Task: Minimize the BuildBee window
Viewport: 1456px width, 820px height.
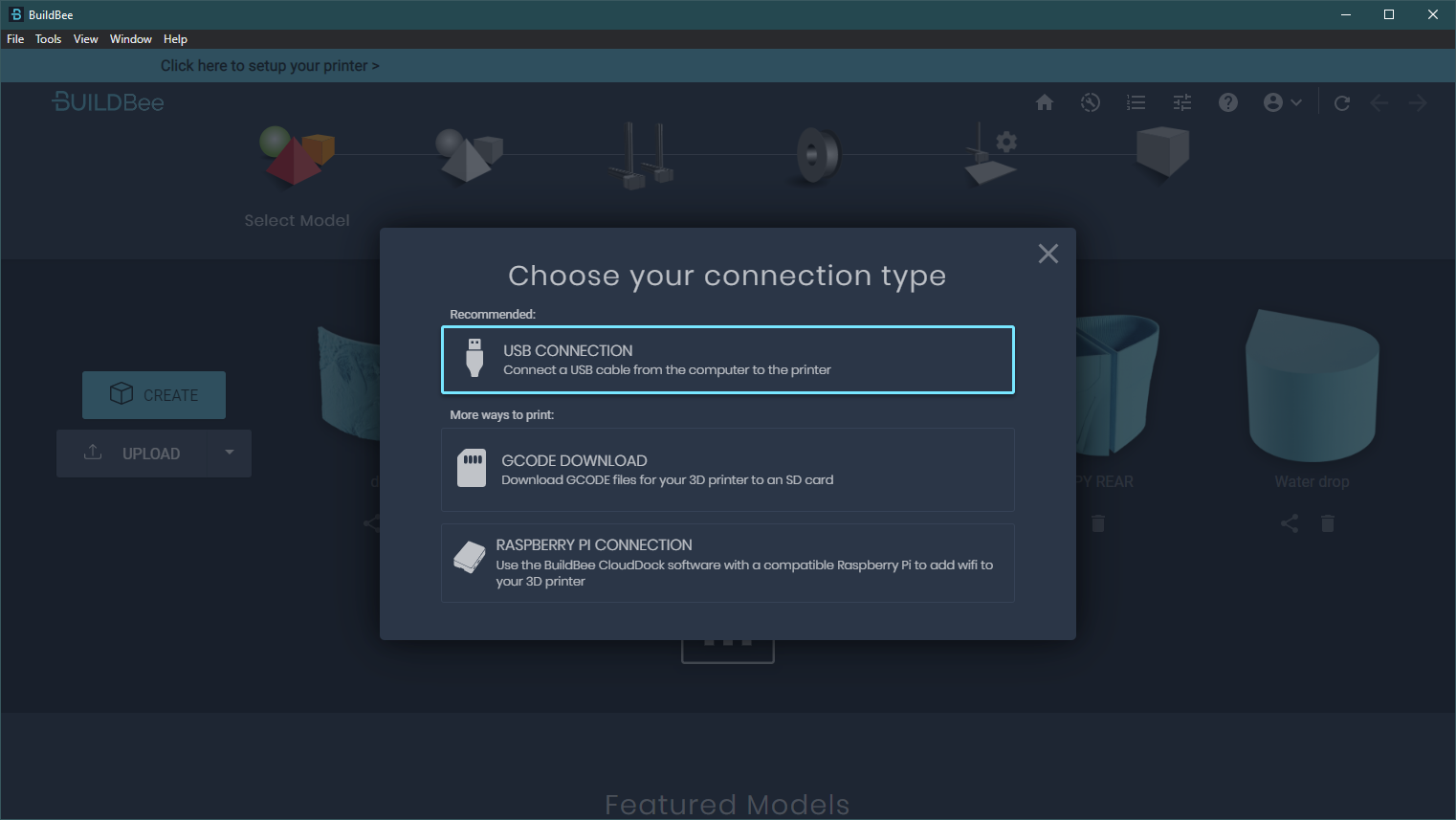Action: [x=1346, y=14]
